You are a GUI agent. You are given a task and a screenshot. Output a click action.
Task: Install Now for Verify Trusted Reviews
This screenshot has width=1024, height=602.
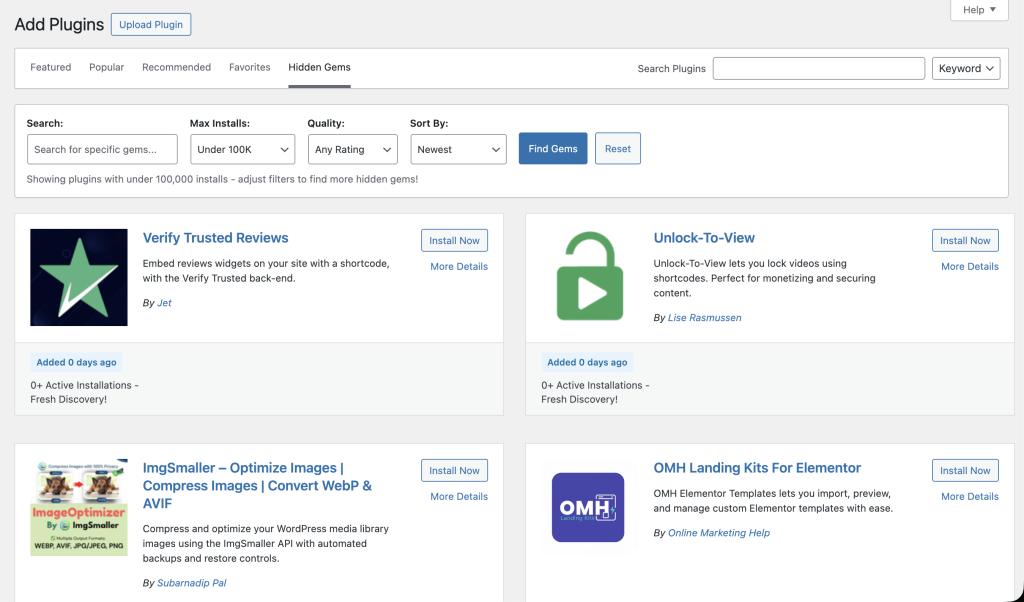click(x=455, y=240)
